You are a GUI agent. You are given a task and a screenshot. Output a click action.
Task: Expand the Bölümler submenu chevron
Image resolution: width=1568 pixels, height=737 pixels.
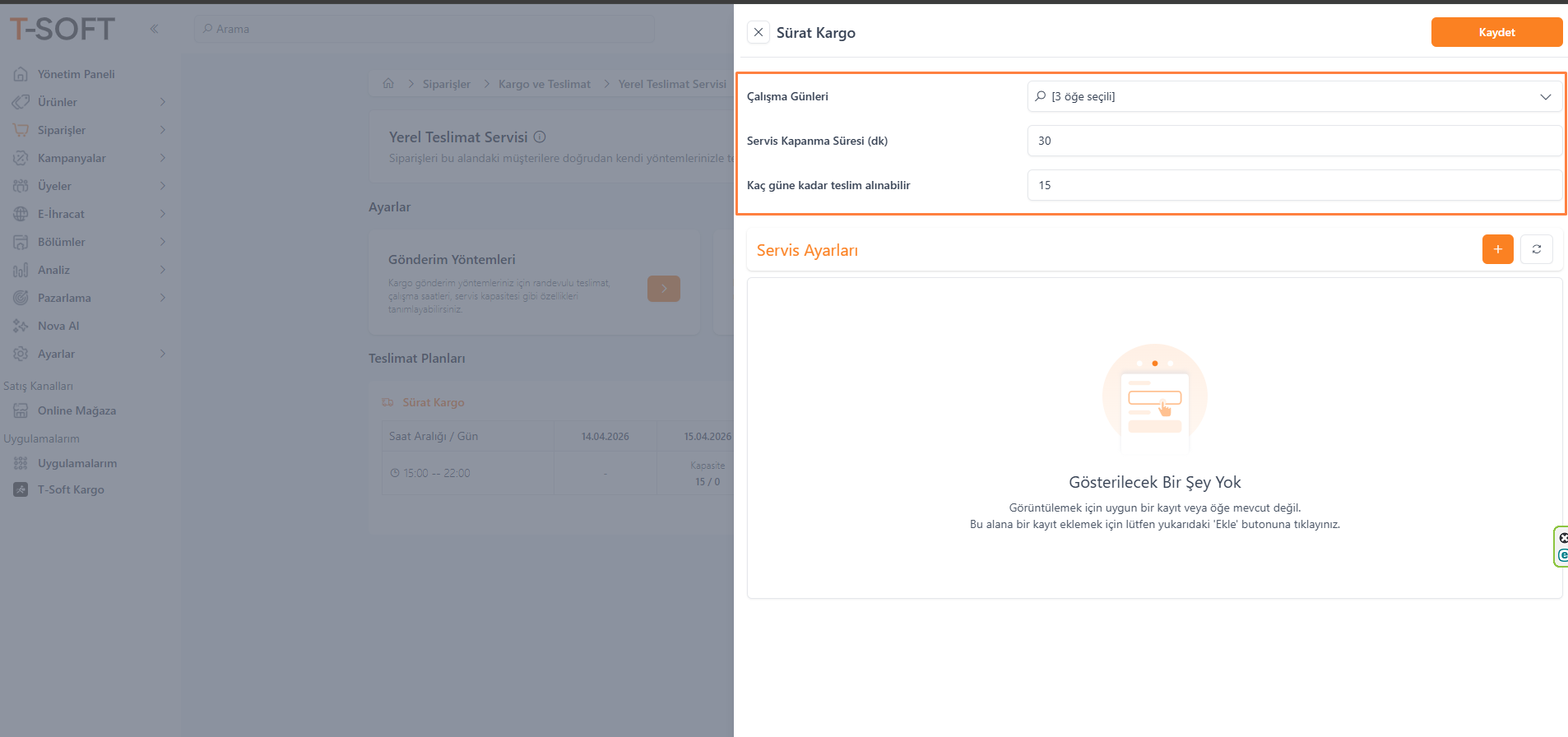tap(163, 242)
